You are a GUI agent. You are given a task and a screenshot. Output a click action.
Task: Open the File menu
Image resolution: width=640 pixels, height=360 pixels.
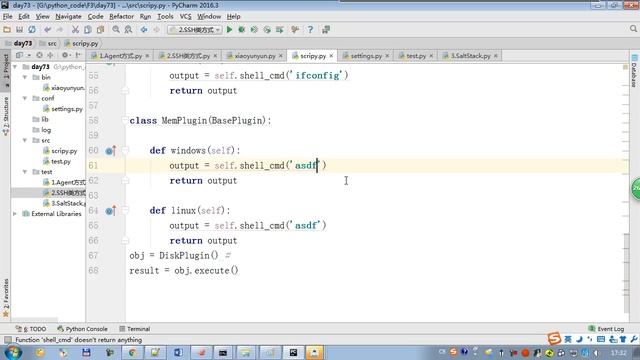(7, 16)
